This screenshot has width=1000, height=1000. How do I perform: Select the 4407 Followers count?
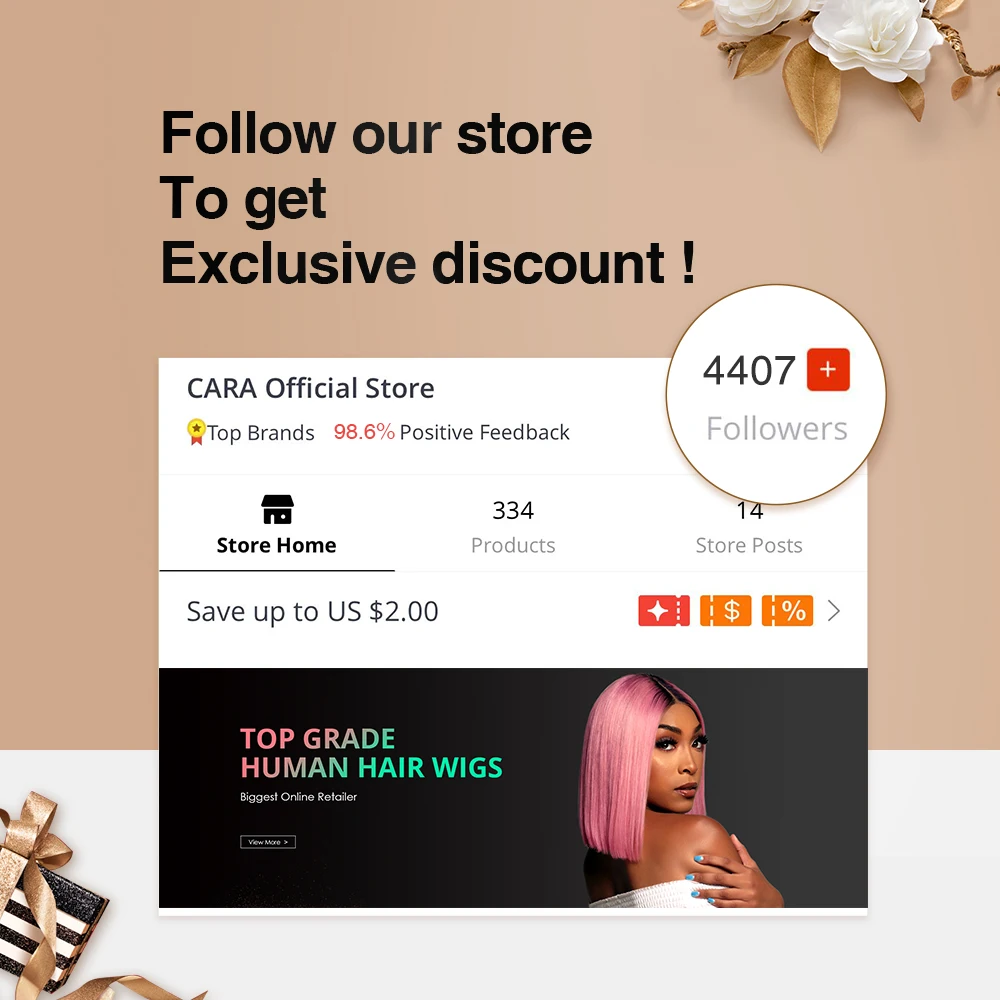tap(749, 370)
